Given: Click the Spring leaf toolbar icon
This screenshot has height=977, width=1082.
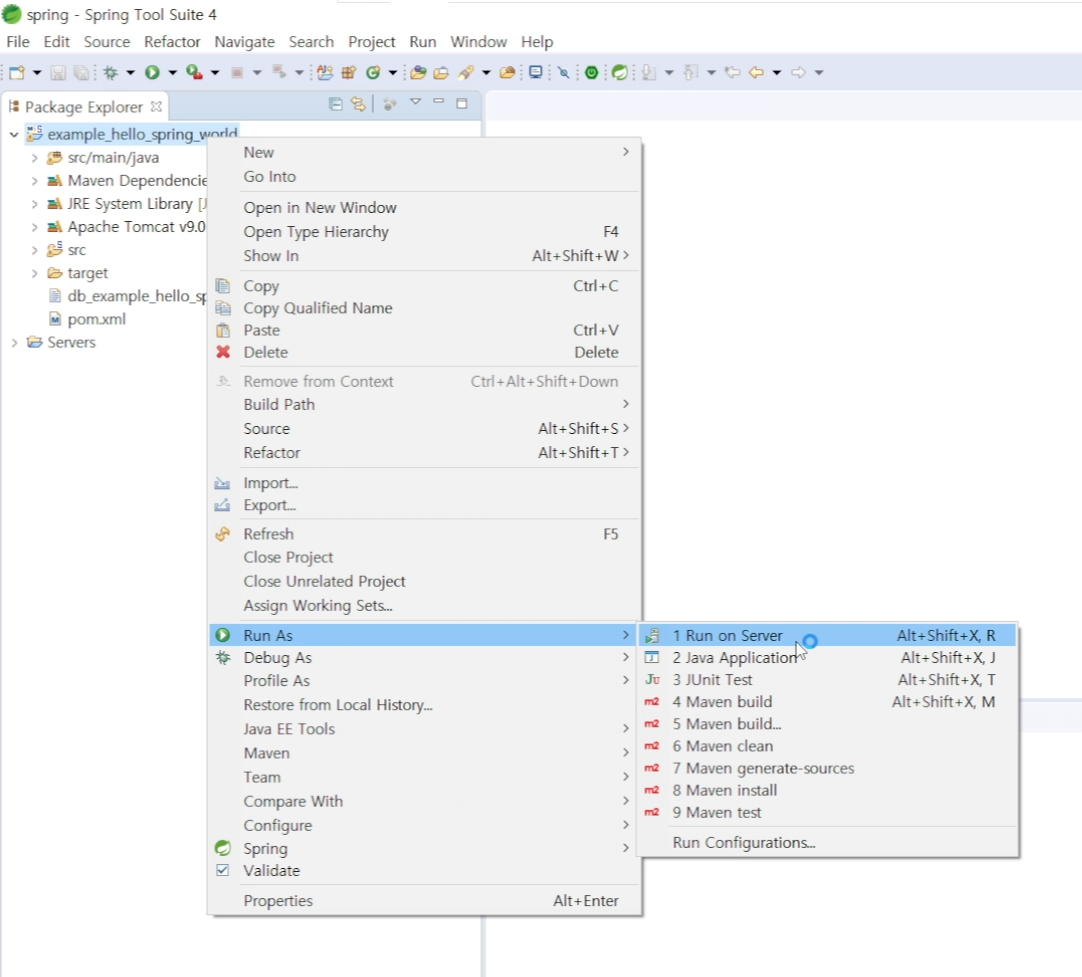Looking at the screenshot, I should 620,72.
